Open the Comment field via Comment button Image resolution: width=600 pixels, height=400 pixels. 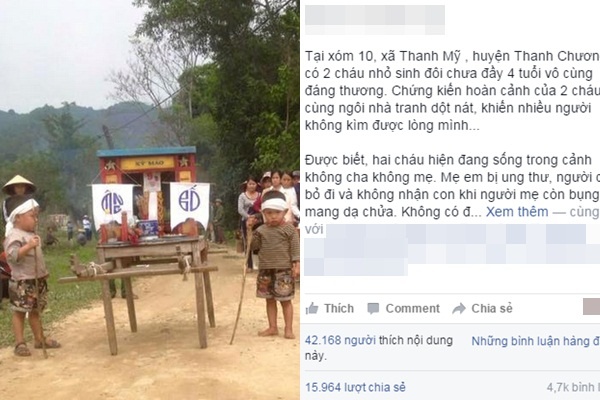[x=403, y=309]
